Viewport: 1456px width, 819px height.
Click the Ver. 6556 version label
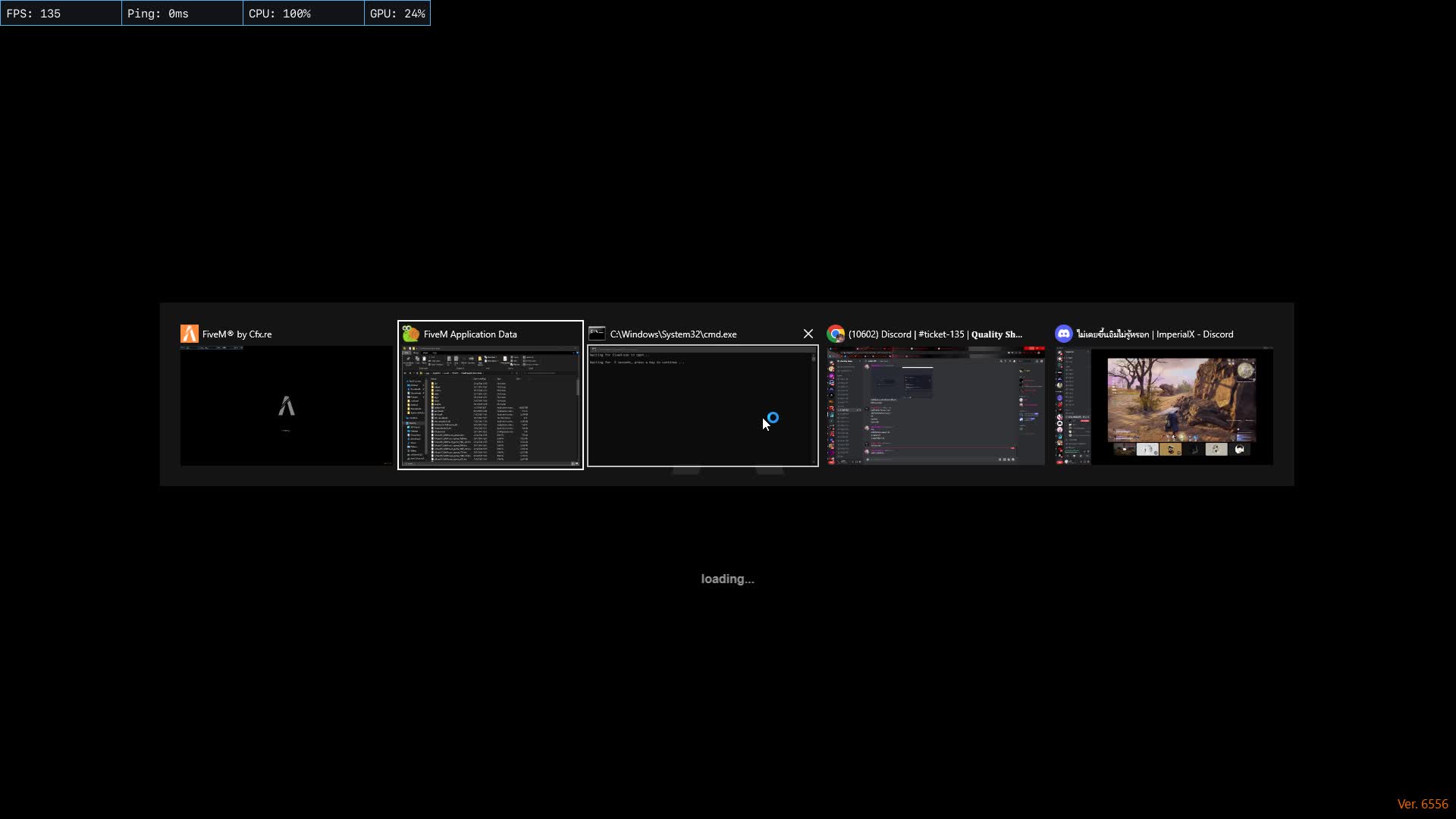coord(1423,804)
